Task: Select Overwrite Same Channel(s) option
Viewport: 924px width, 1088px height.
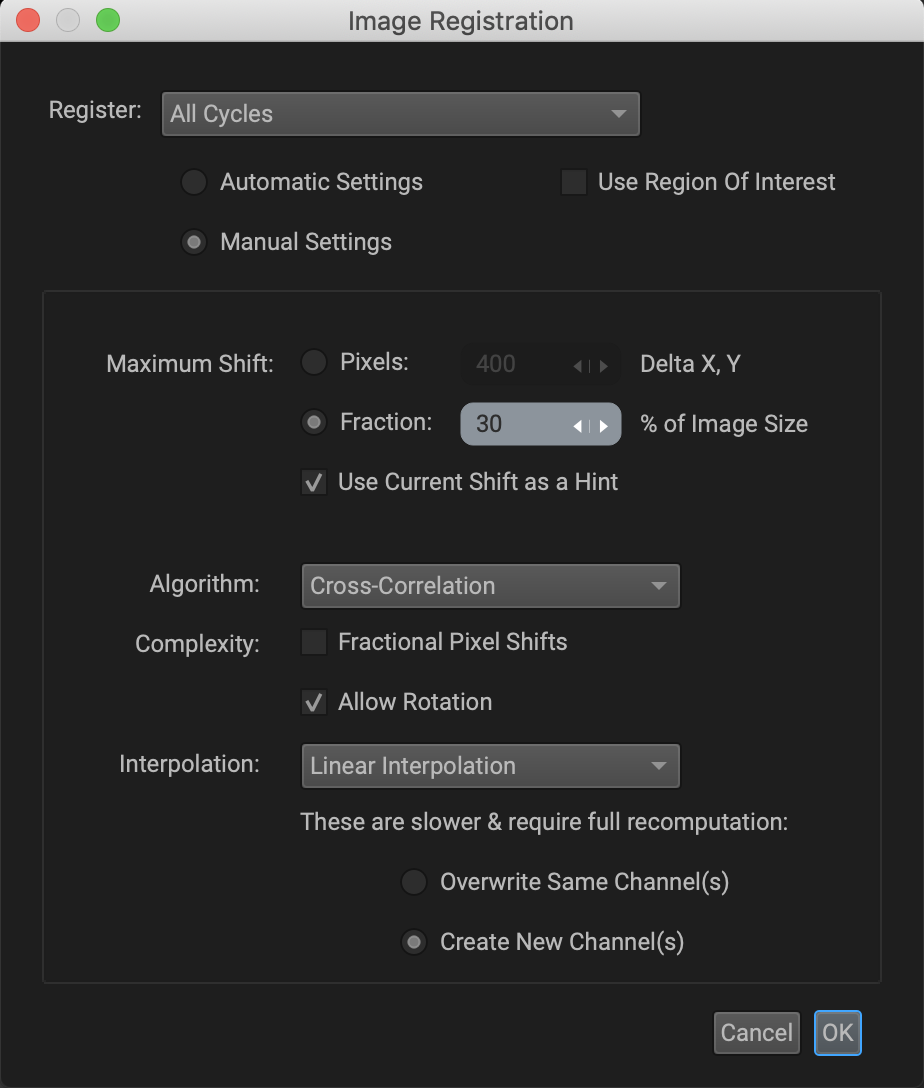Action: (414, 882)
